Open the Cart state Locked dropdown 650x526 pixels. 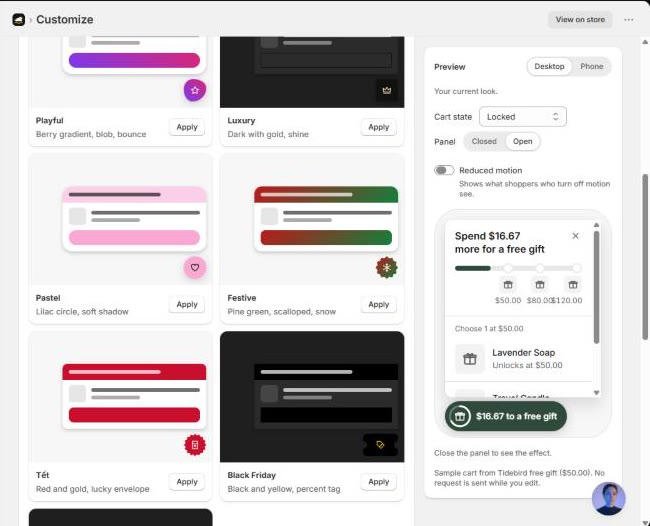tap(523, 117)
